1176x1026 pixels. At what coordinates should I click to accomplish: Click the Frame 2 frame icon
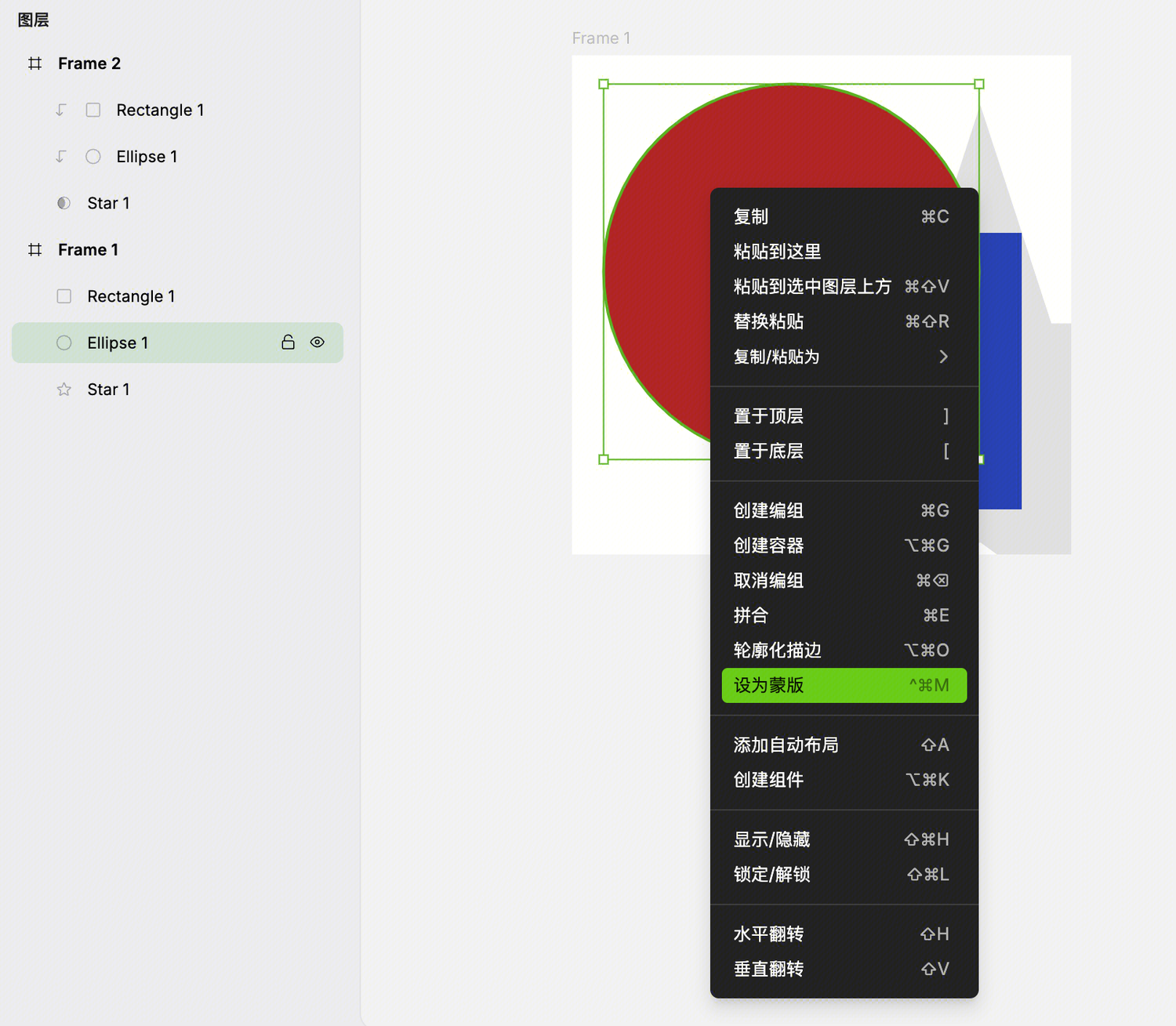34,63
